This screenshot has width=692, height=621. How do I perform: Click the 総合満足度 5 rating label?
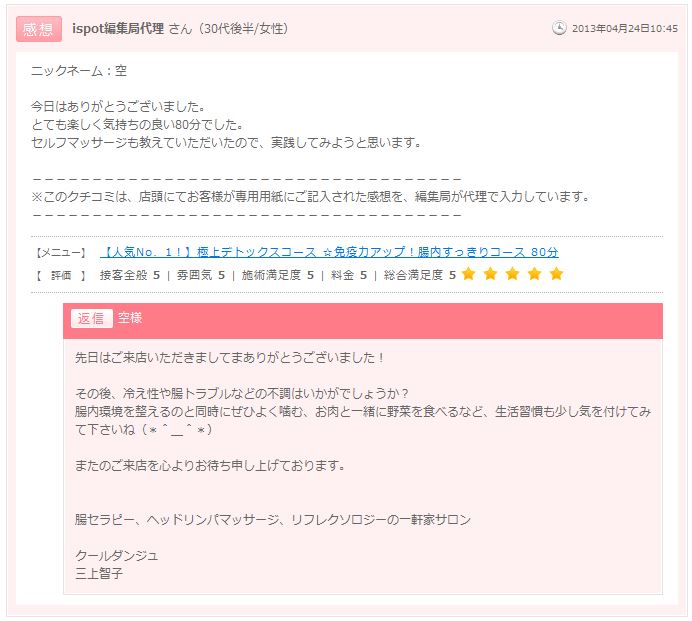click(x=420, y=275)
